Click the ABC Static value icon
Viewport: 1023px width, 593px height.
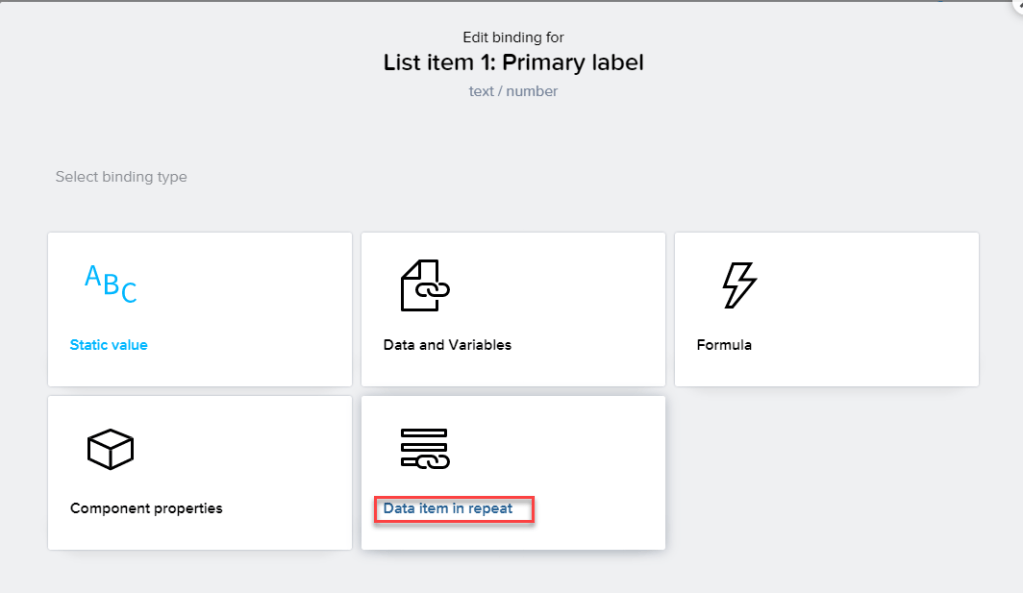click(110, 284)
